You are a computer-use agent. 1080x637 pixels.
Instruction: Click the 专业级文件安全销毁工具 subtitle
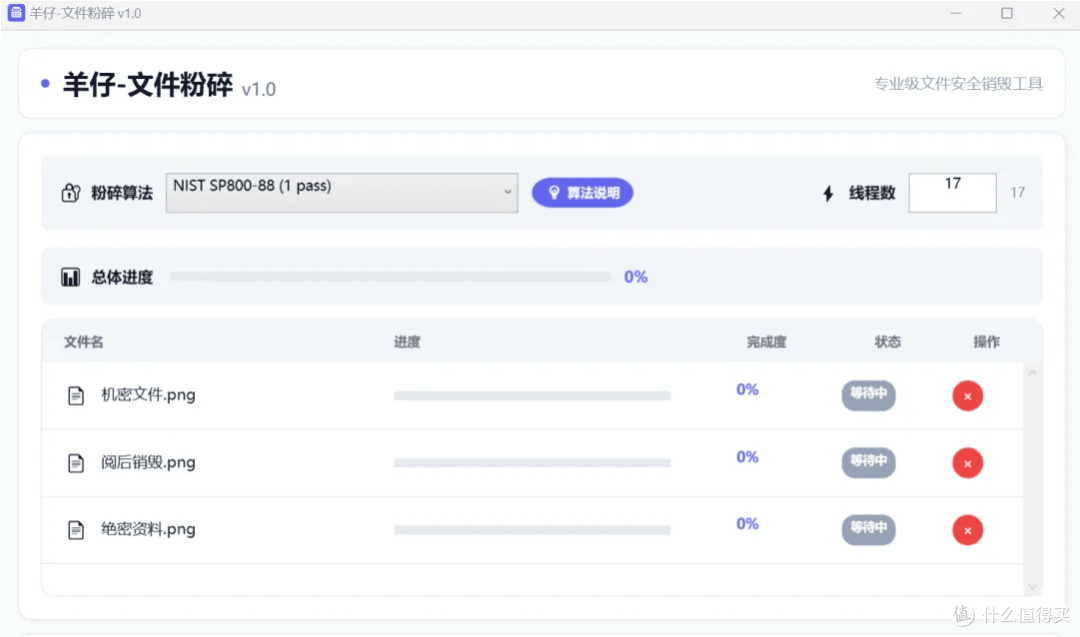pos(958,84)
